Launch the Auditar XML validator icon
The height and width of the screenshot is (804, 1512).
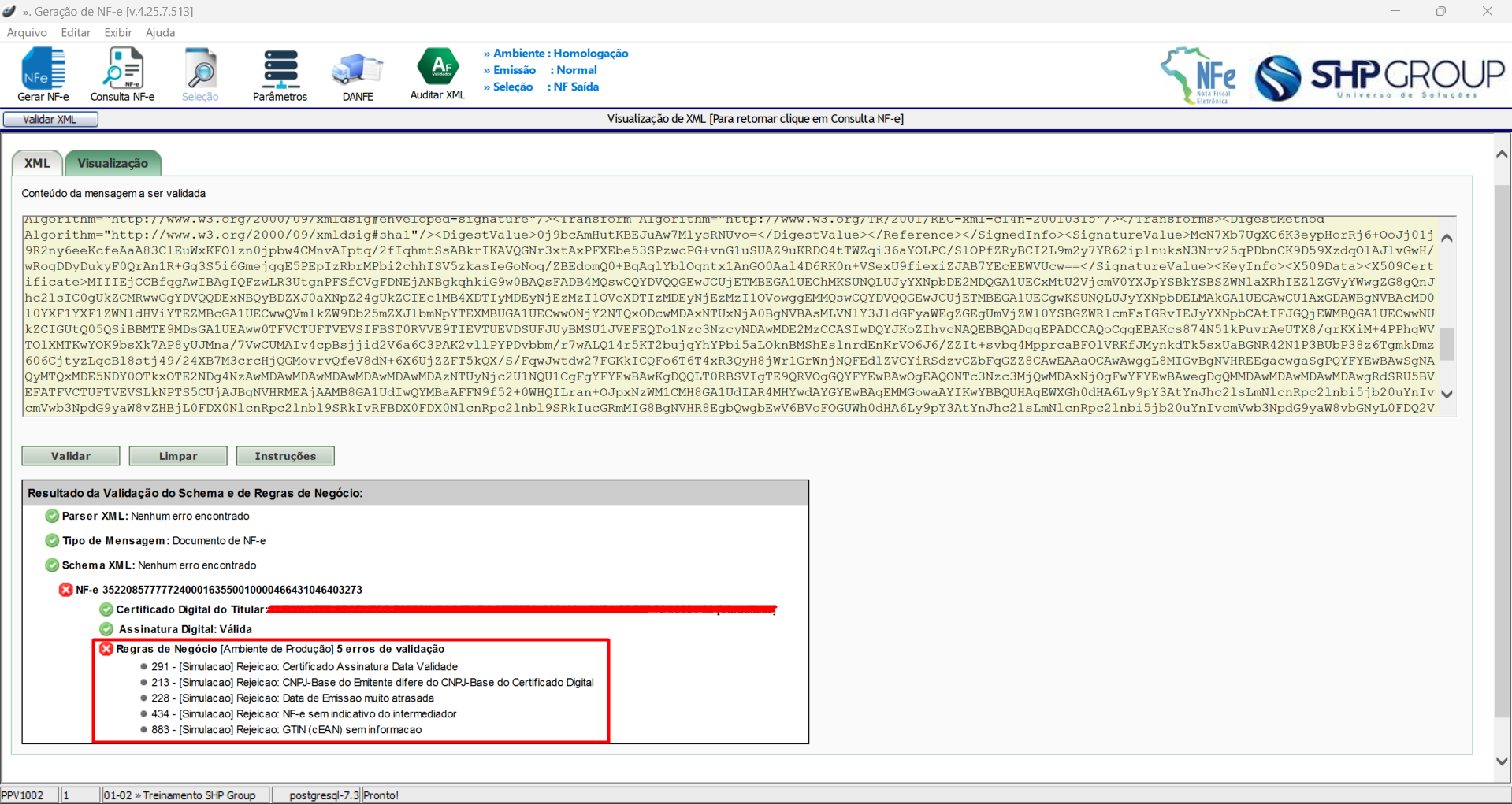[437, 67]
